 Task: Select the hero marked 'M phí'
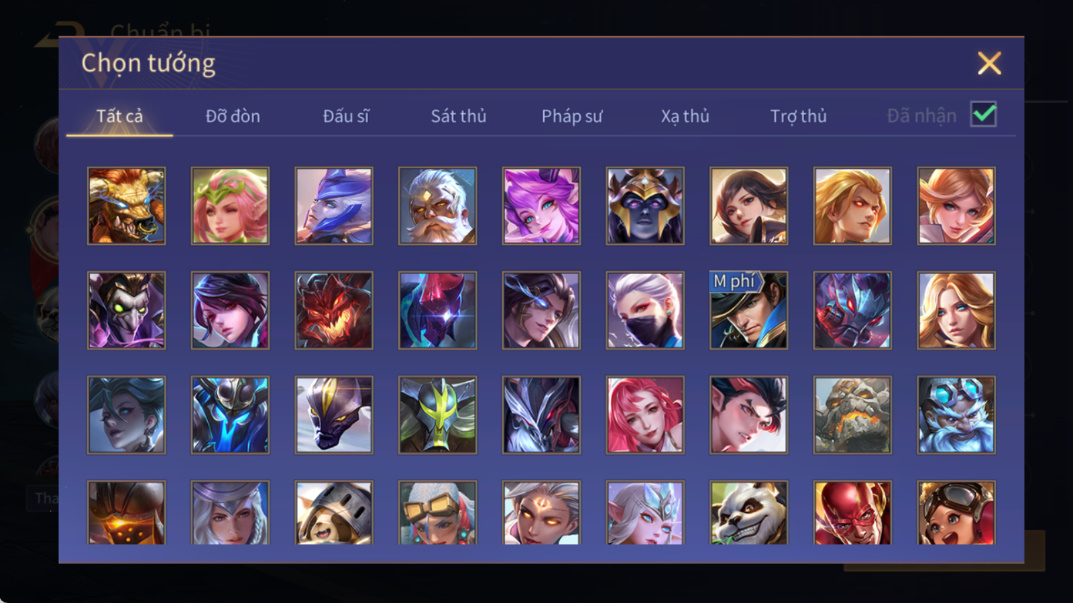(749, 310)
